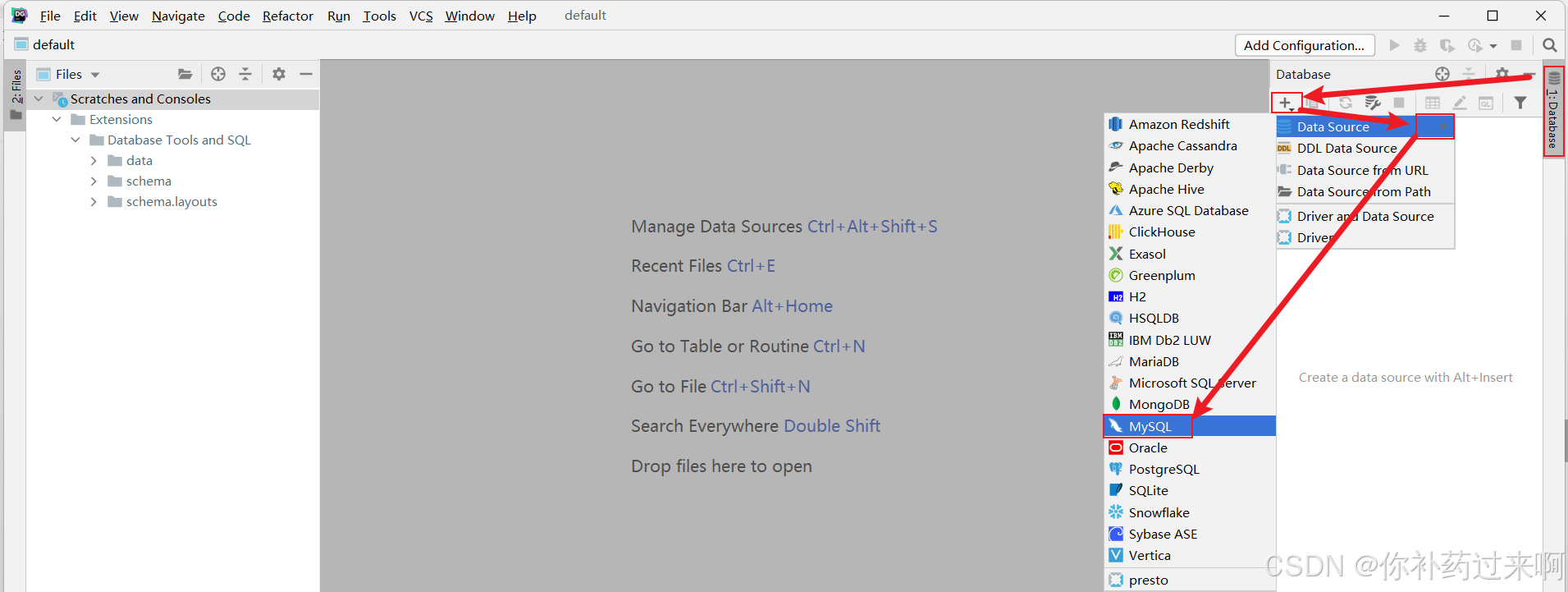Collapse all in Database panel header
Screen dimensions: 1568x592
pyautogui.click(x=1469, y=74)
